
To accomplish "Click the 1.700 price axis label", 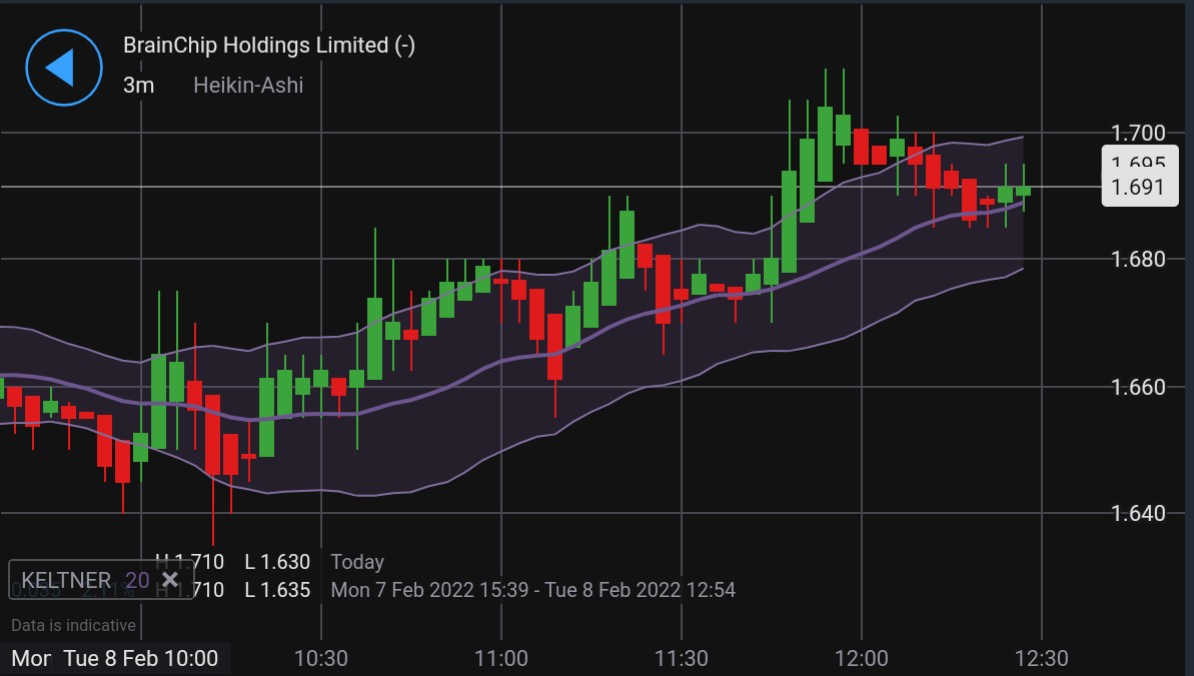I will 1138,133.
